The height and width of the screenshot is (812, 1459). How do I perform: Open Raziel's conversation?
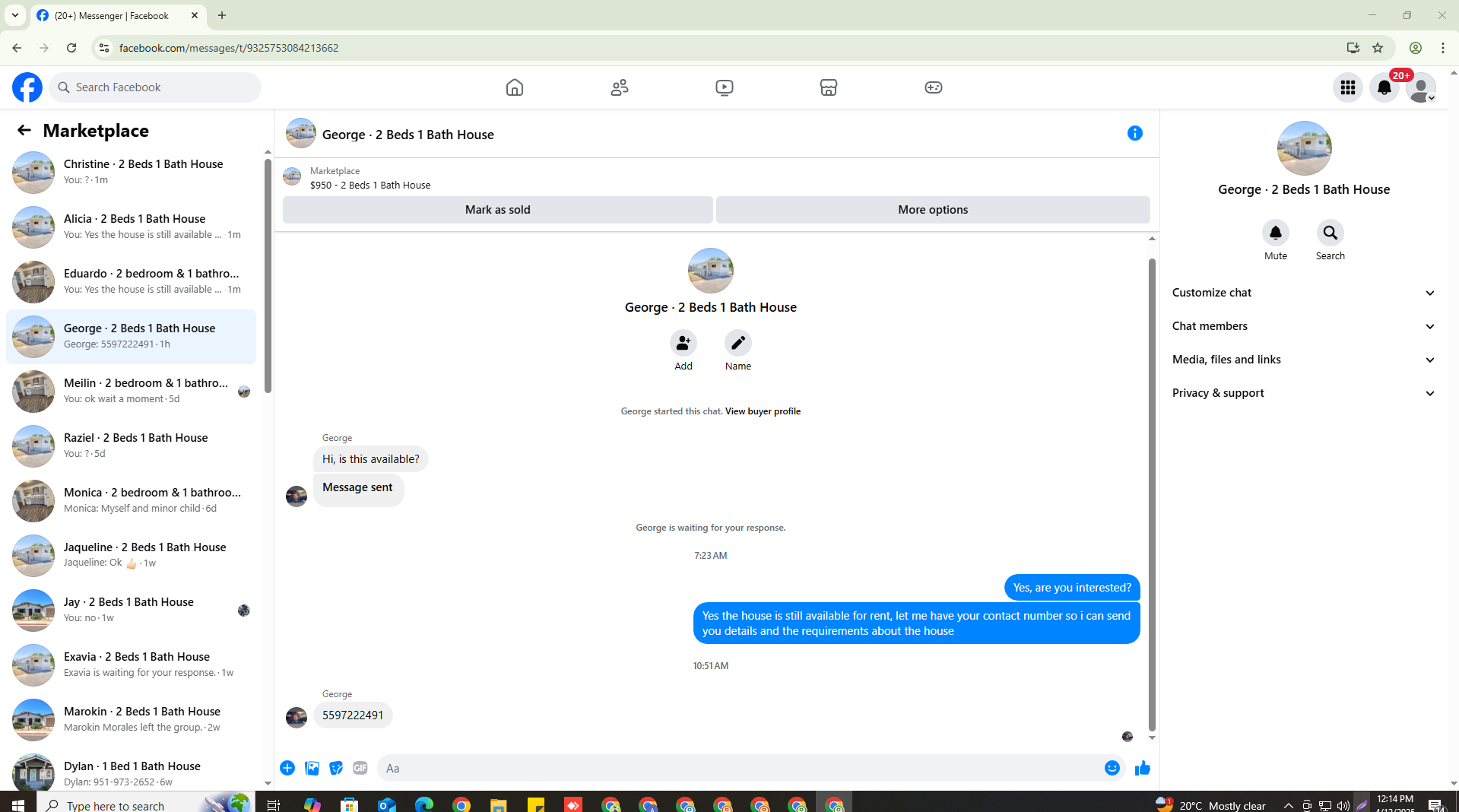[x=132, y=446]
